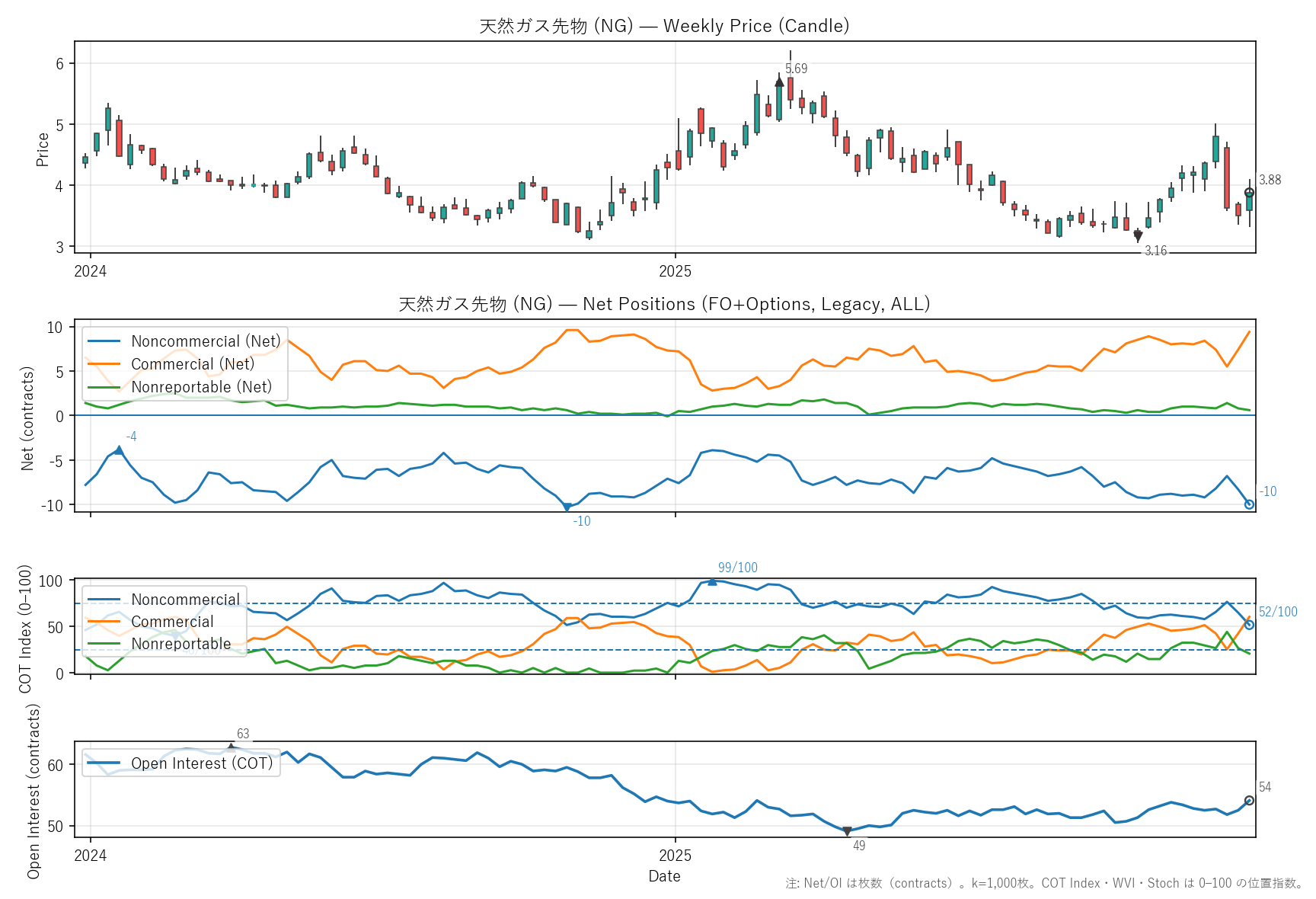
Task: Click the -10 Noncommercial net trough marker
Action: (567, 507)
